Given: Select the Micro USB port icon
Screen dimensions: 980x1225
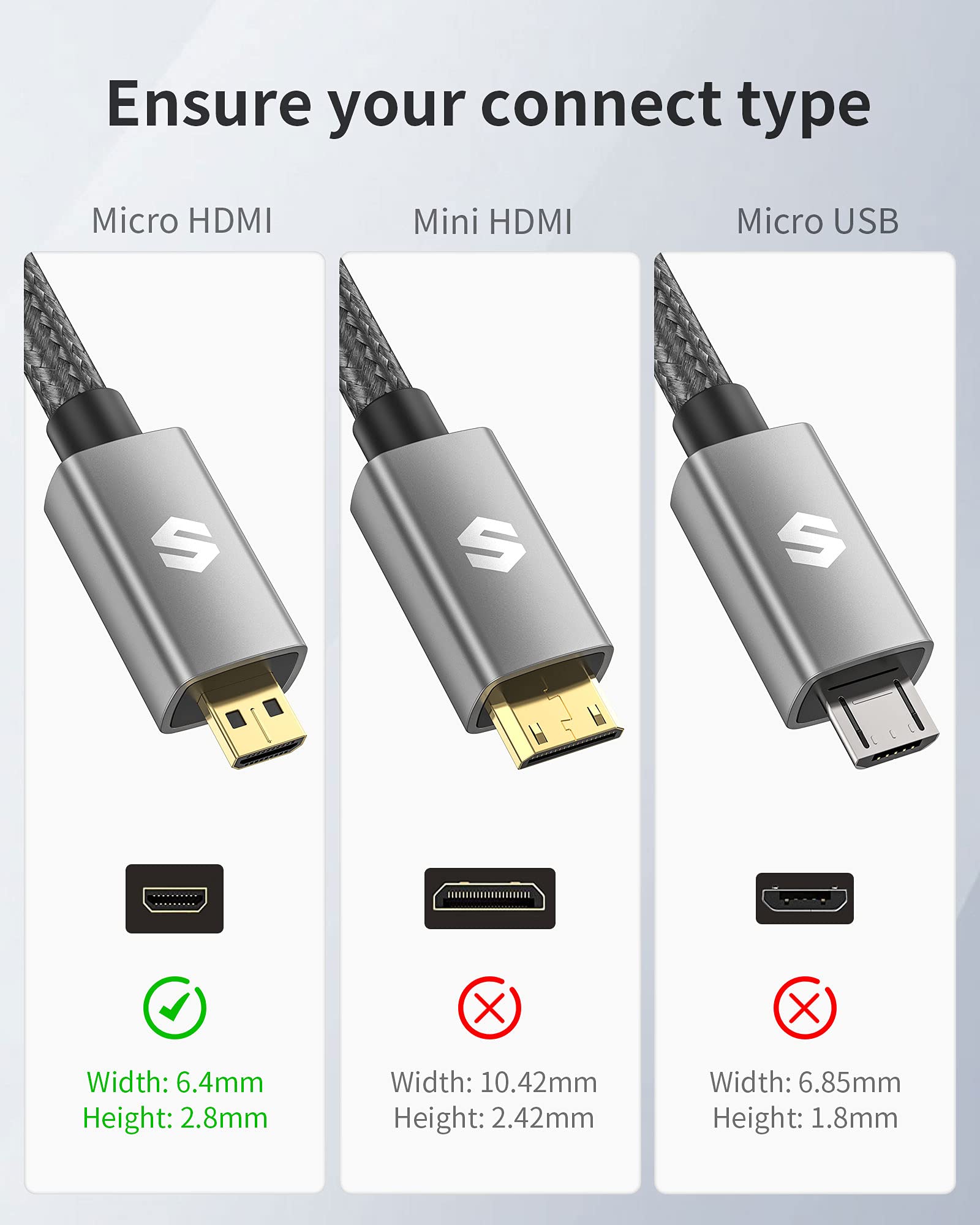Looking at the screenshot, I should tap(805, 899).
